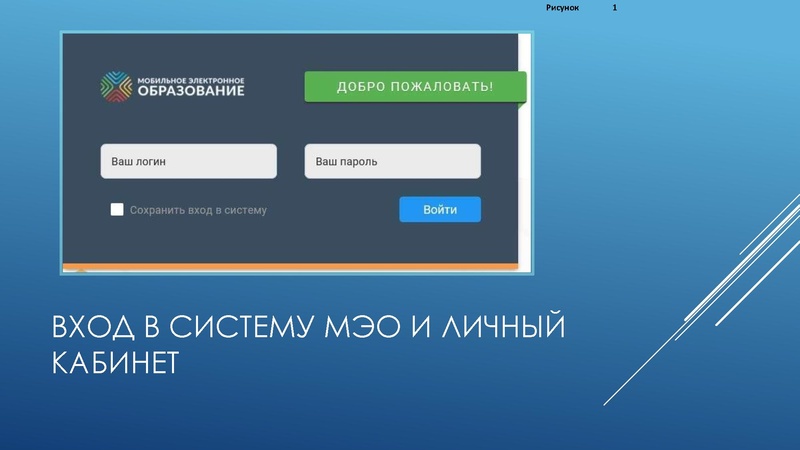800x450 pixels.
Task: Click the 'Рисунок' caption text
Action: tap(562, 8)
